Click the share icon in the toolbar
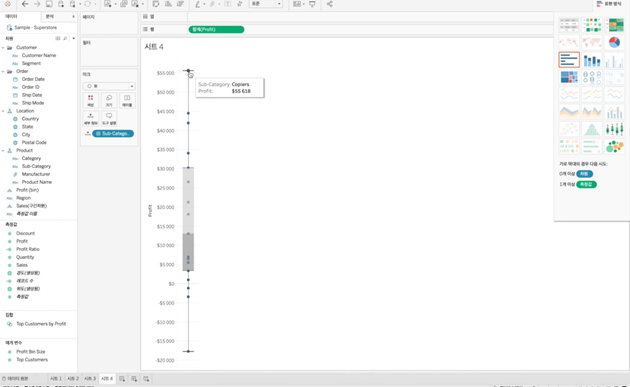The image size is (630, 387). tap(329, 4)
